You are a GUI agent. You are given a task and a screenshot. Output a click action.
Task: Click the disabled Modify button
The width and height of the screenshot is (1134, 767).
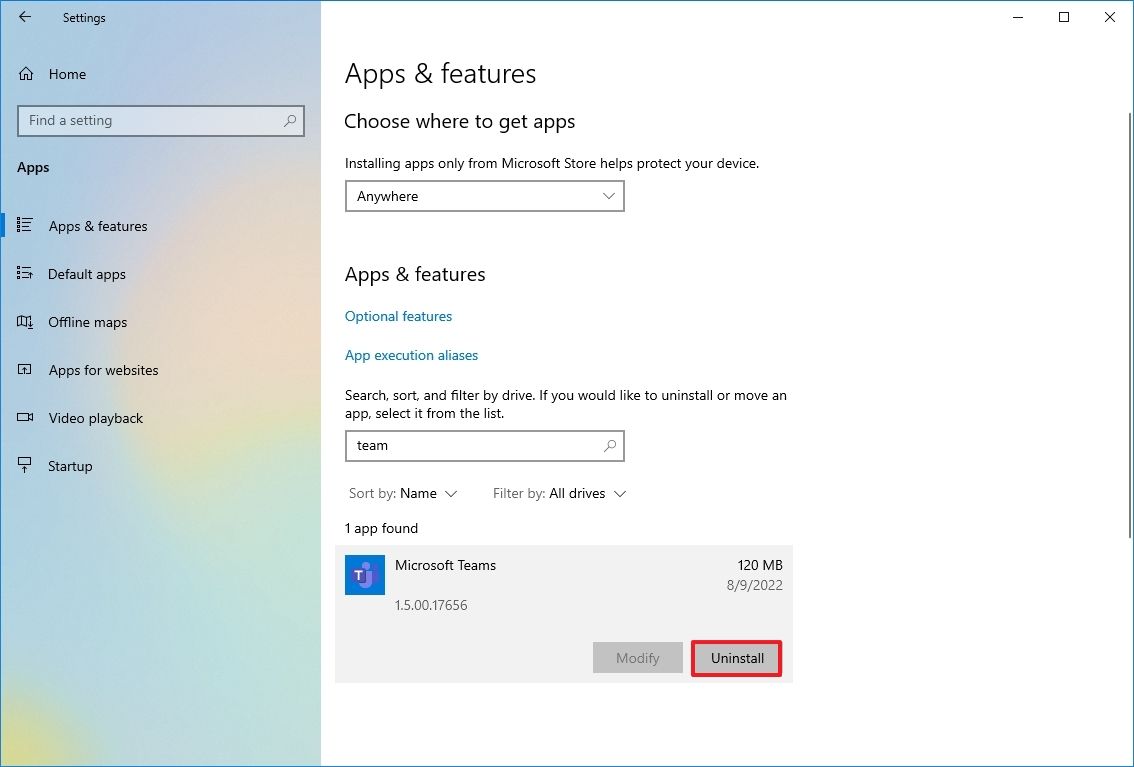click(637, 658)
